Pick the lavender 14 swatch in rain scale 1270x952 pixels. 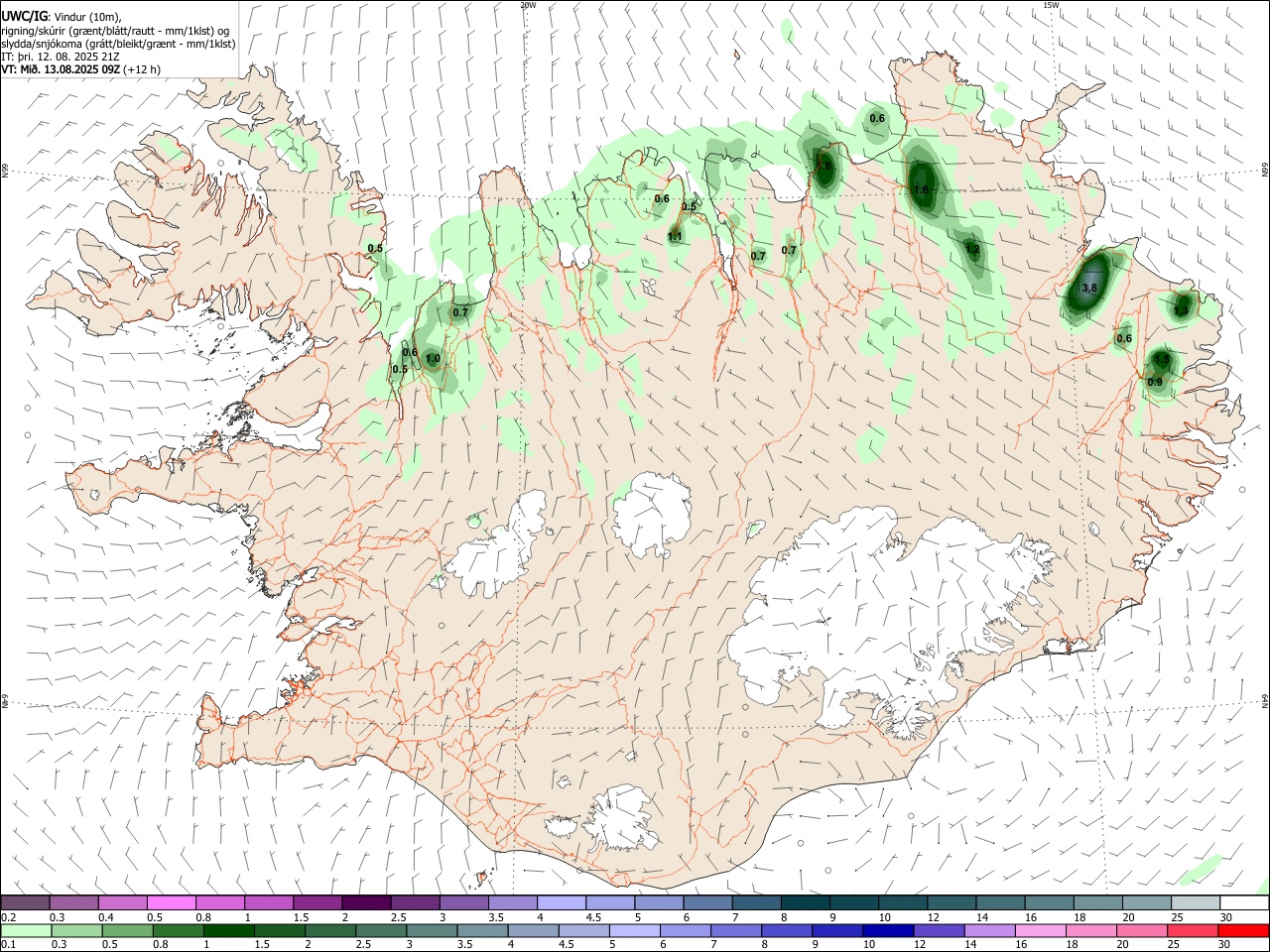click(990, 931)
